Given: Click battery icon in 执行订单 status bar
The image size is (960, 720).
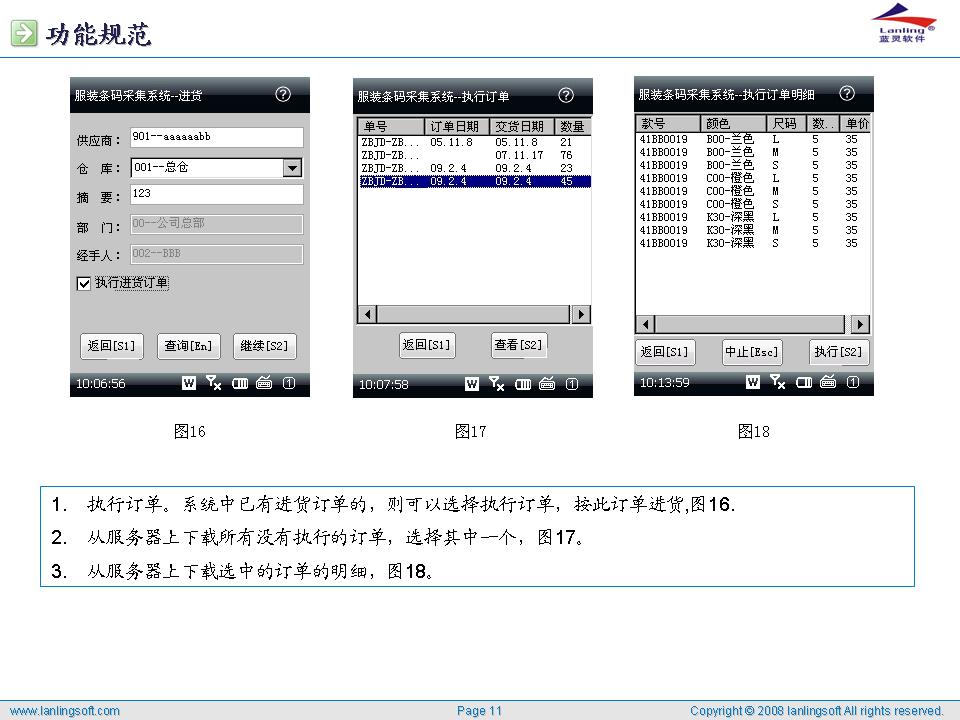Looking at the screenshot, I should tap(523, 384).
